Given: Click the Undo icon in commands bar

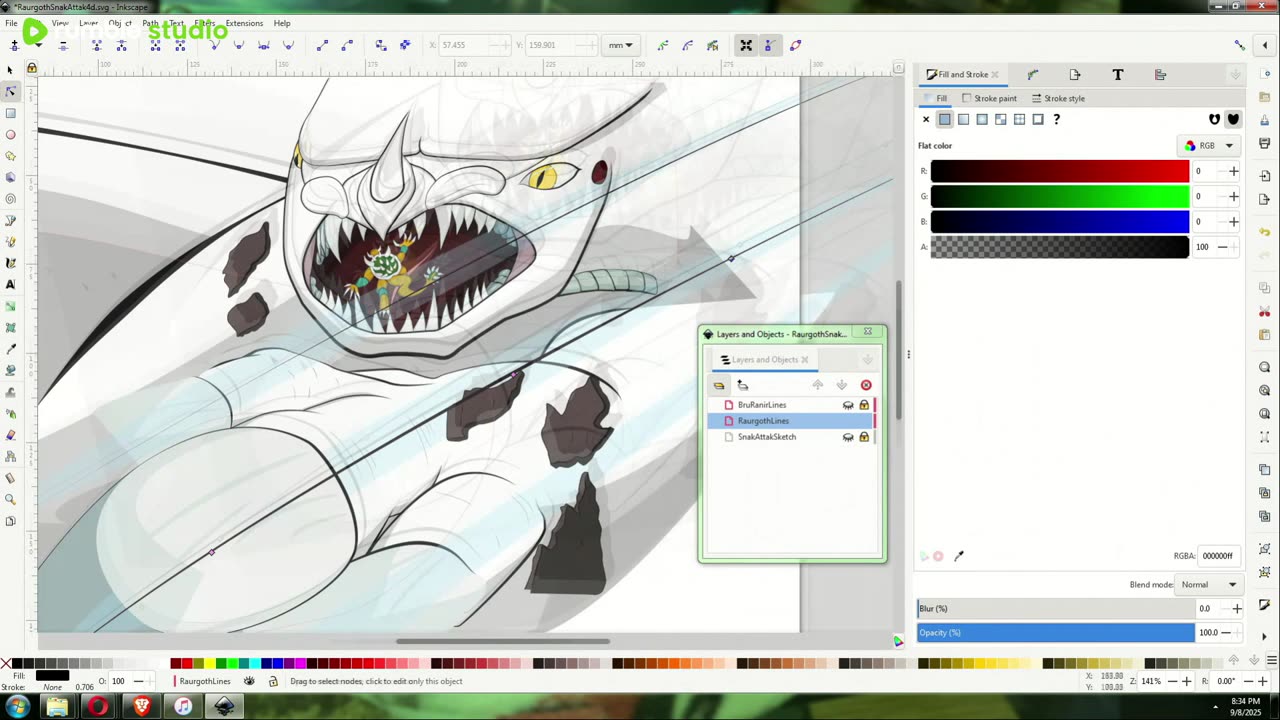Looking at the screenshot, I should point(1265,232).
